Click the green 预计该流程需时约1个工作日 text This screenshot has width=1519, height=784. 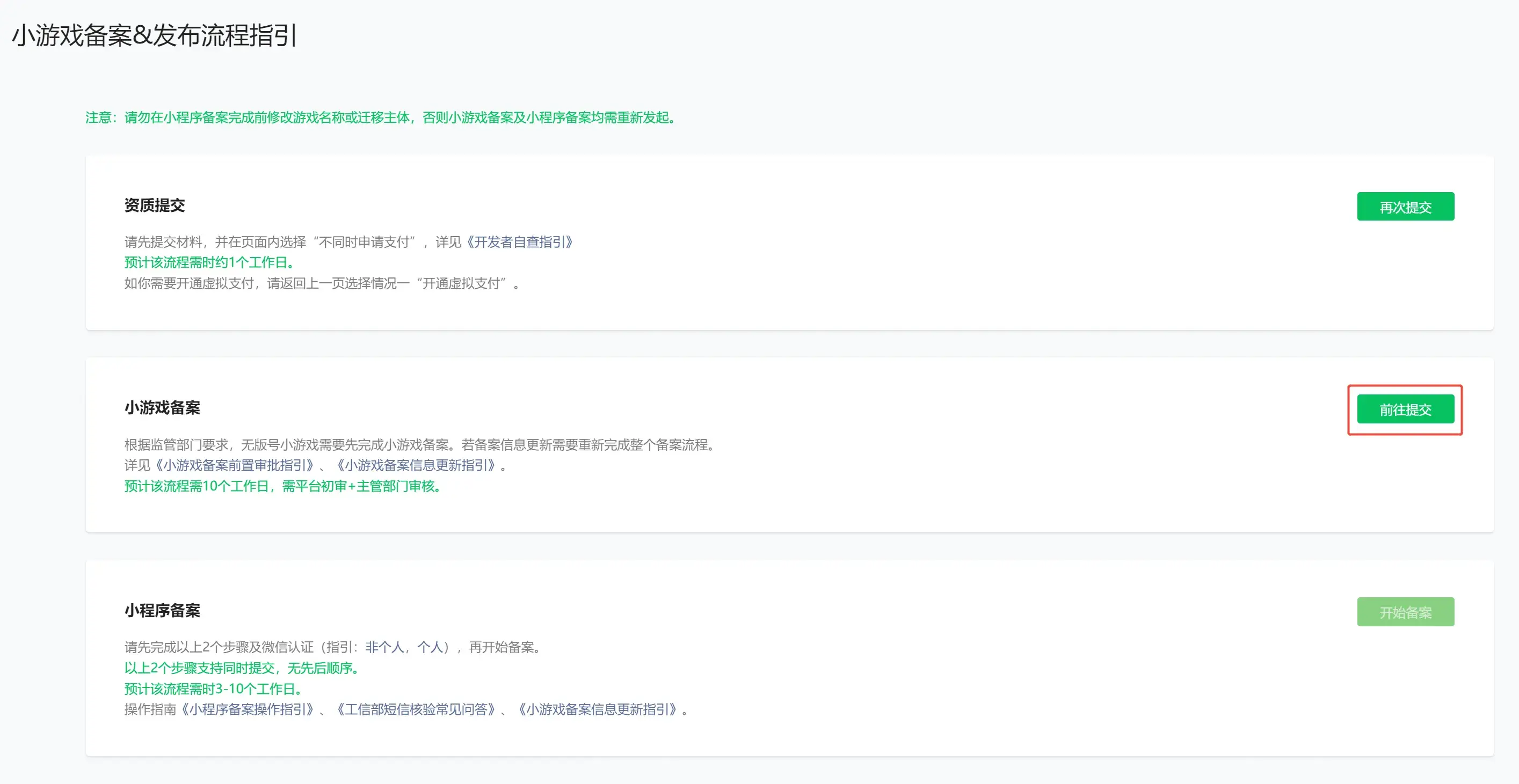(210, 262)
